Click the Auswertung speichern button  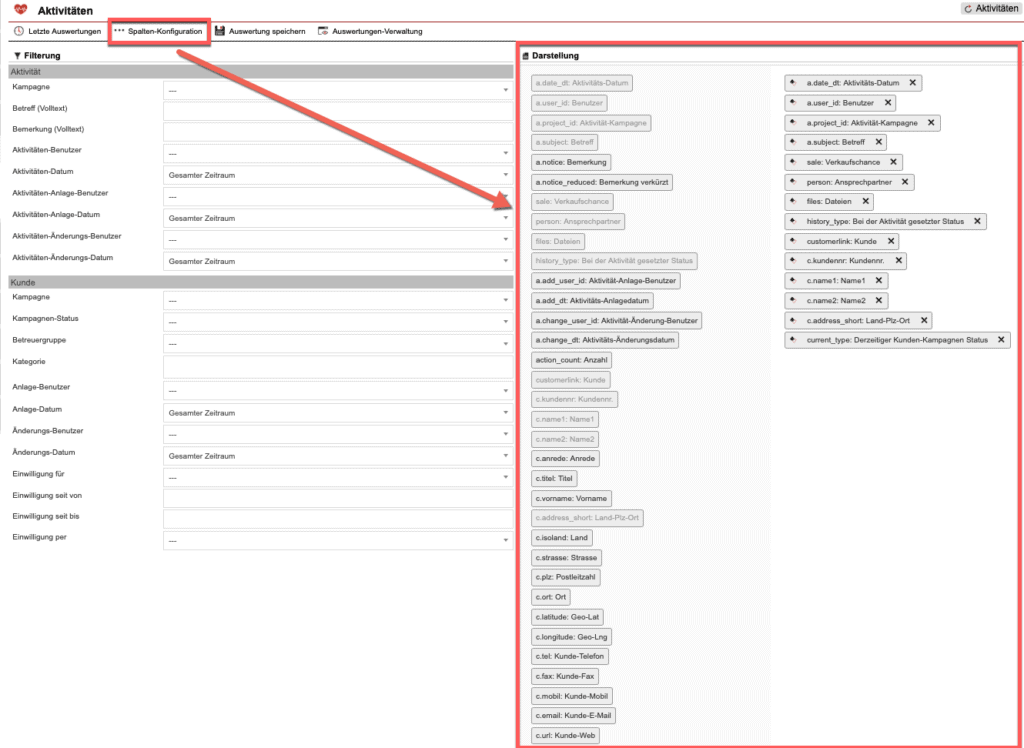pos(268,31)
